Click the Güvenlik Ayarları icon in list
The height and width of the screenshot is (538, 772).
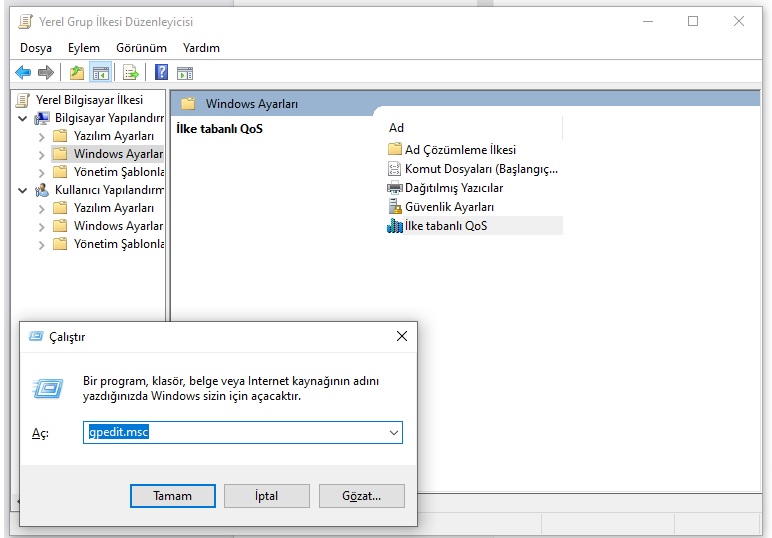(395, 207)
